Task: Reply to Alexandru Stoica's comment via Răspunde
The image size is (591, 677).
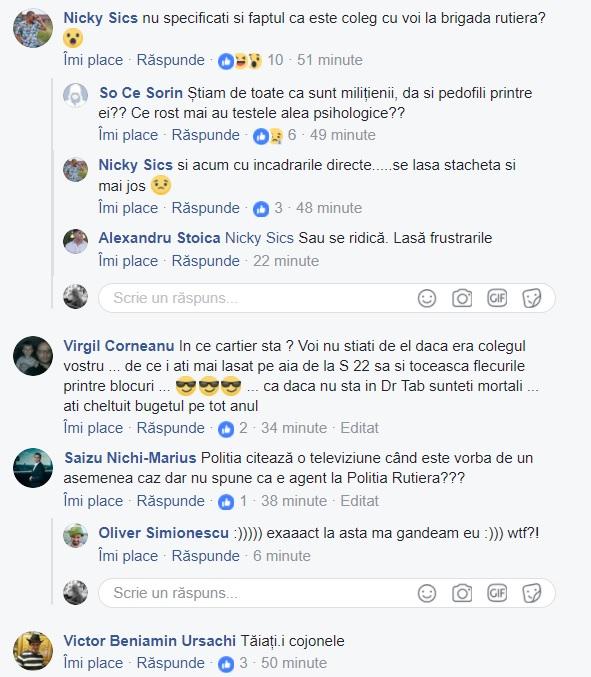Action: (x=205, y=261)
